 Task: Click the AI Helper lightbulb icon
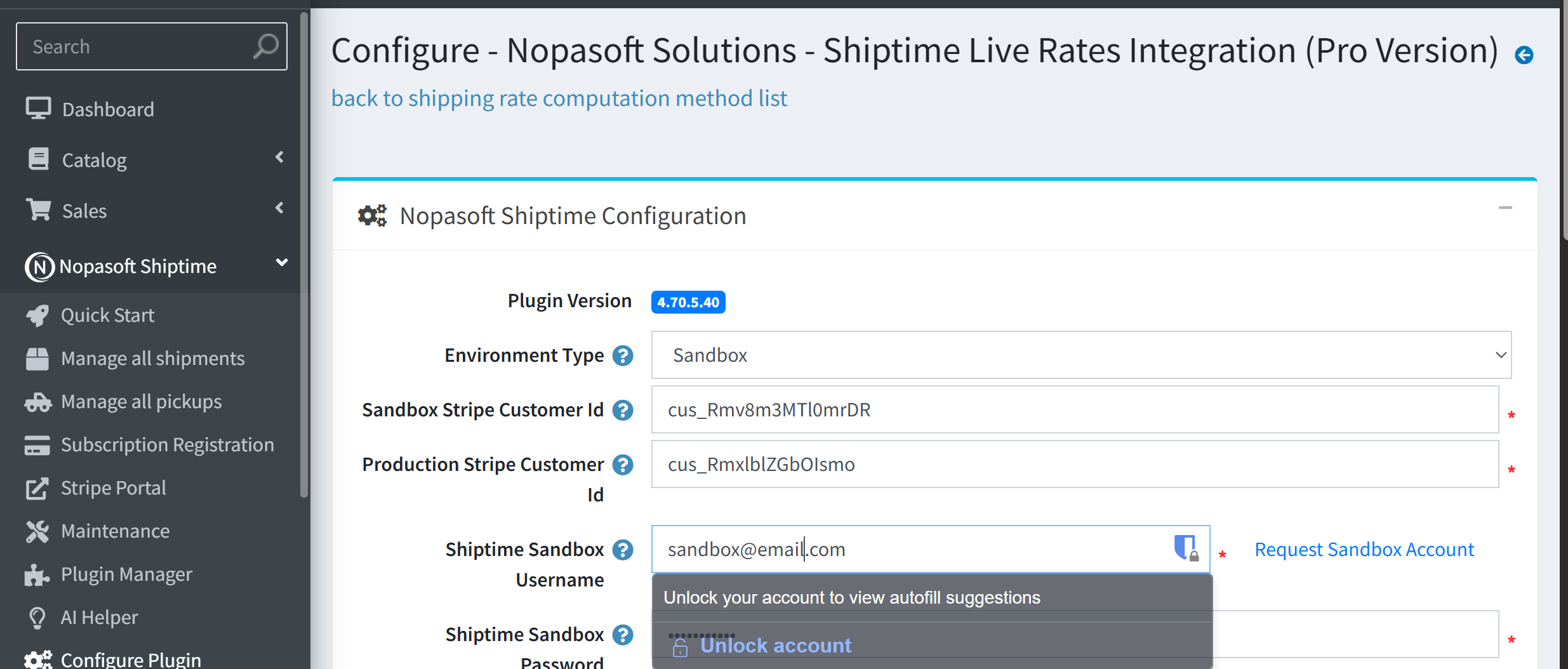pos(37,618)
